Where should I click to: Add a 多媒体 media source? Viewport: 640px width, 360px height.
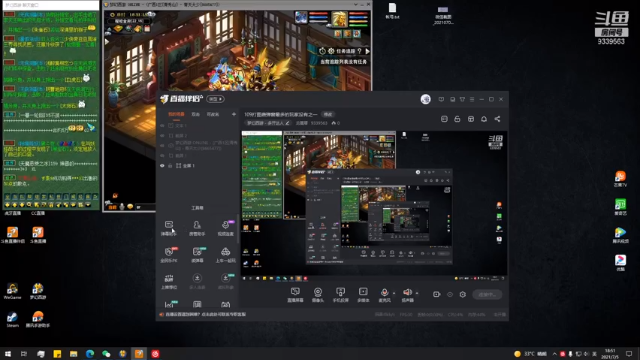coord(363,294)
